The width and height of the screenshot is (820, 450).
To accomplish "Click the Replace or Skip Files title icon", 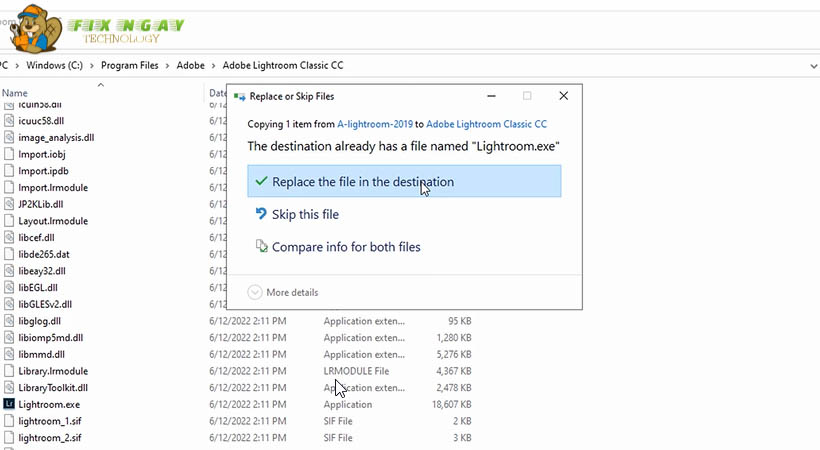I will pos(240,96).
